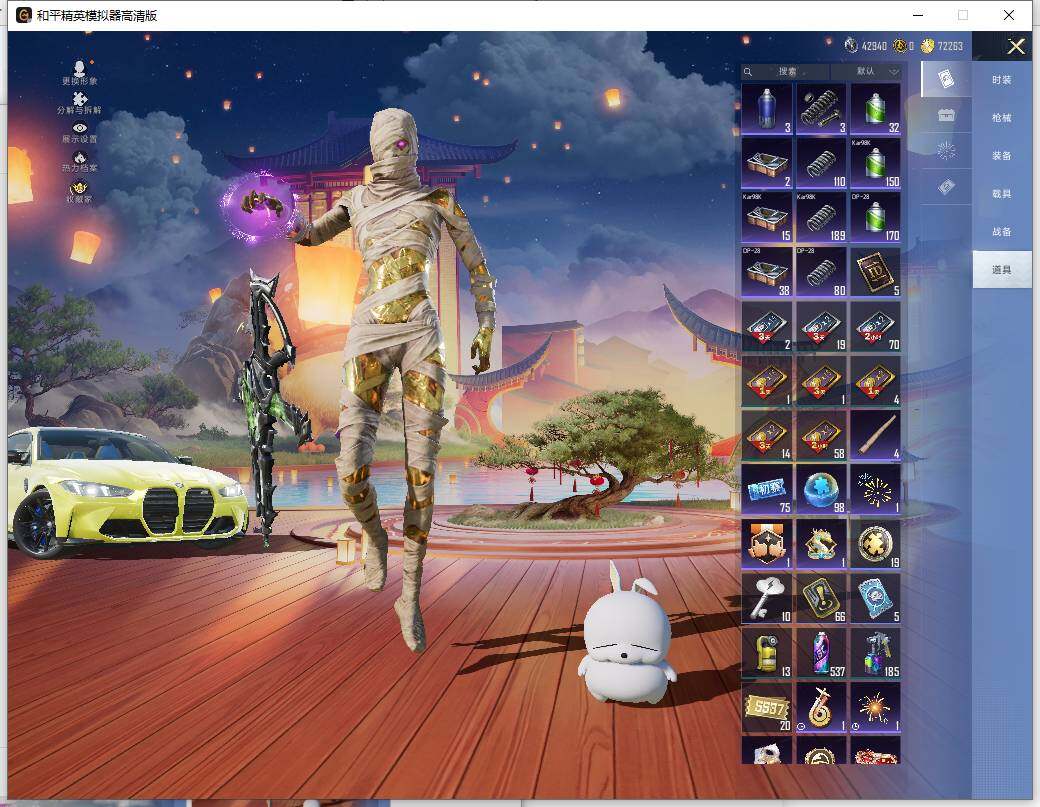Switch to the 载具 tab

point(1002,194)
